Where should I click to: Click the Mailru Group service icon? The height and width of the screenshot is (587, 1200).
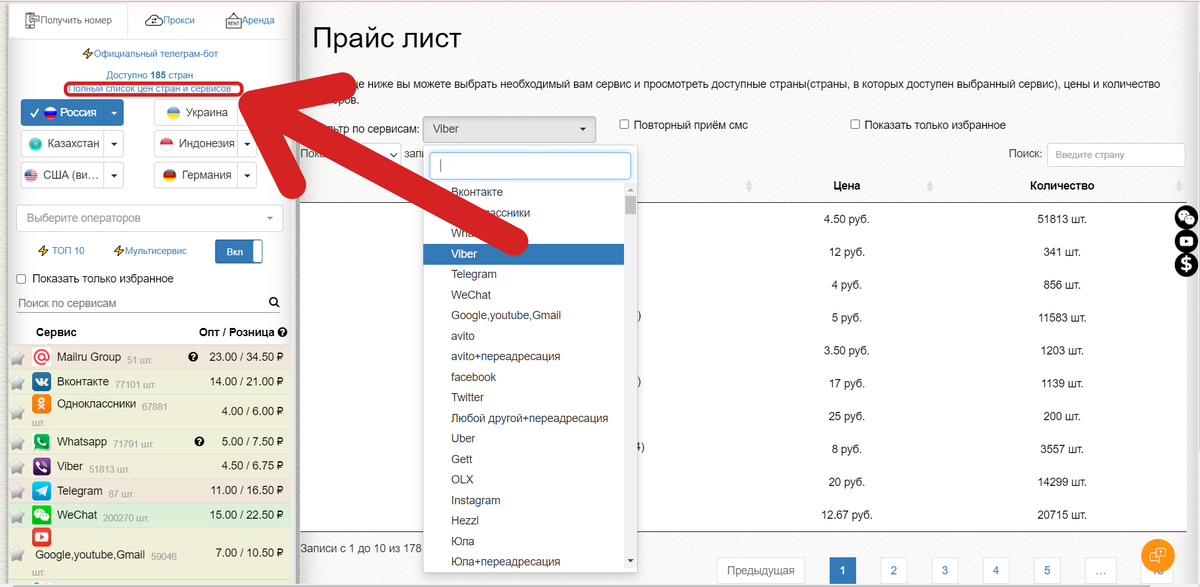click(x=41, y=357)
